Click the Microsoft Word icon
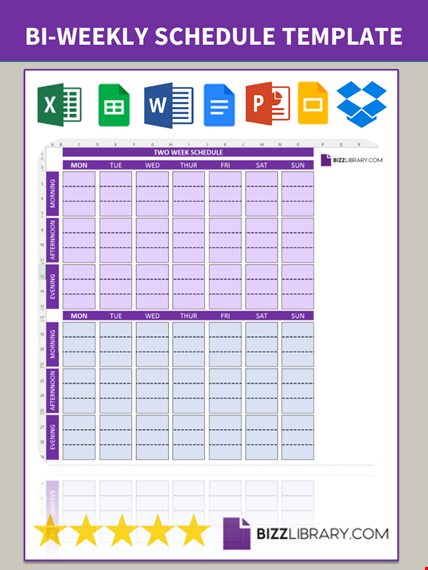 pos(169,105)
